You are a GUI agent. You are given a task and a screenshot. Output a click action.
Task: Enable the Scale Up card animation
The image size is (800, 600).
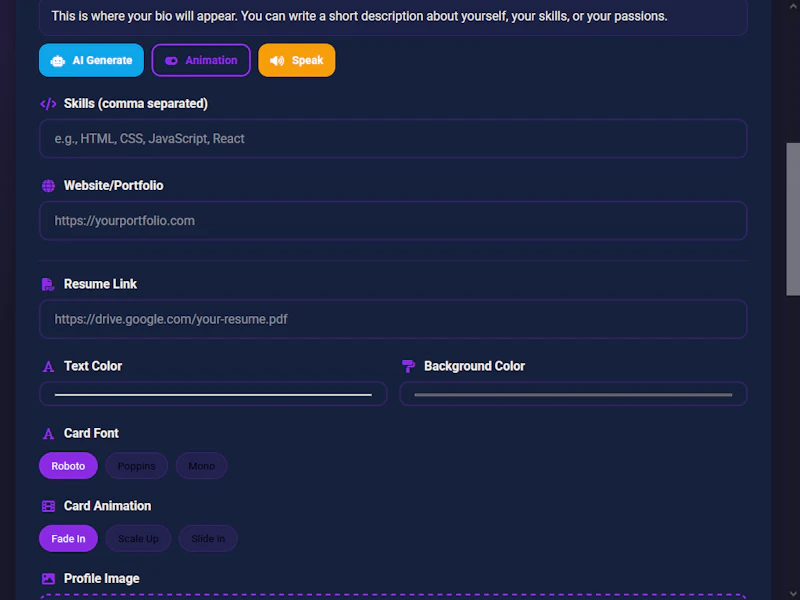click(138, 538)
